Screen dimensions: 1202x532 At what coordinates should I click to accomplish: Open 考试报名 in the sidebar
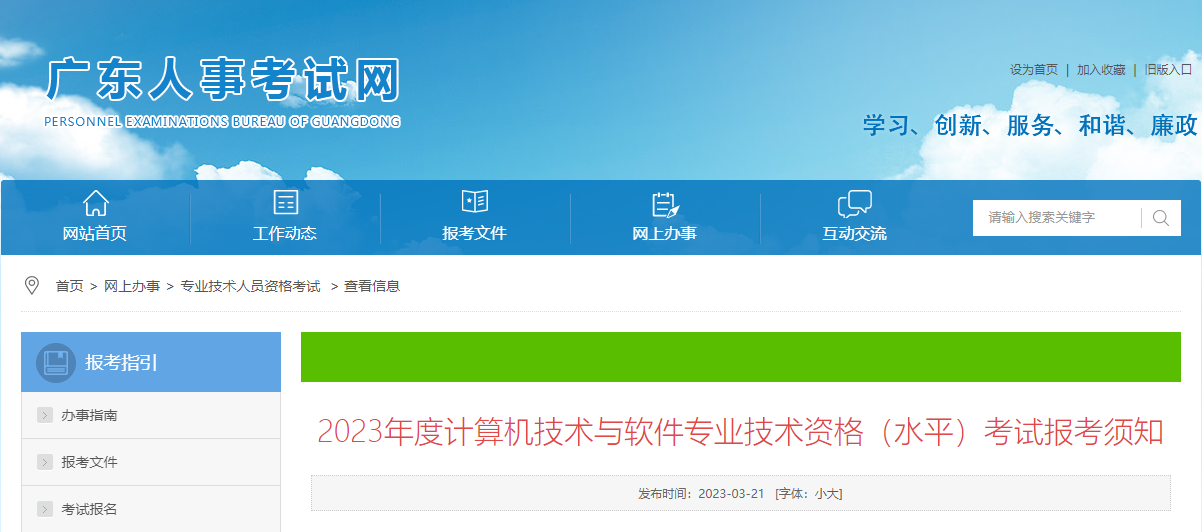[89, 509]
